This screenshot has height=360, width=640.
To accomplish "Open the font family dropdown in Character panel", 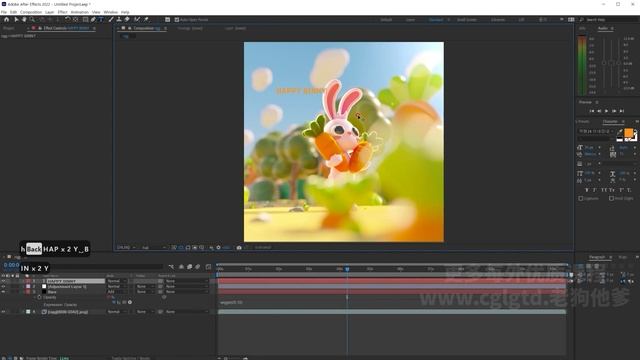I will [596, 131].
